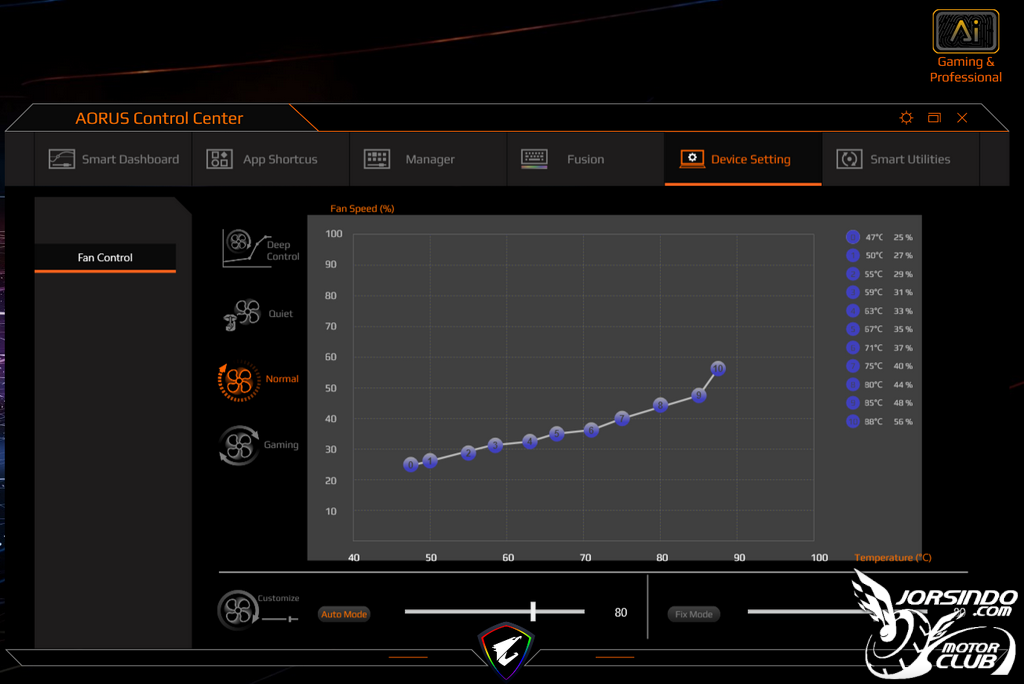The width and height of the screenshot is (1024, 684).
Task: Click legend dot for 85°C 48 %
Action: [x=852, y=402]
